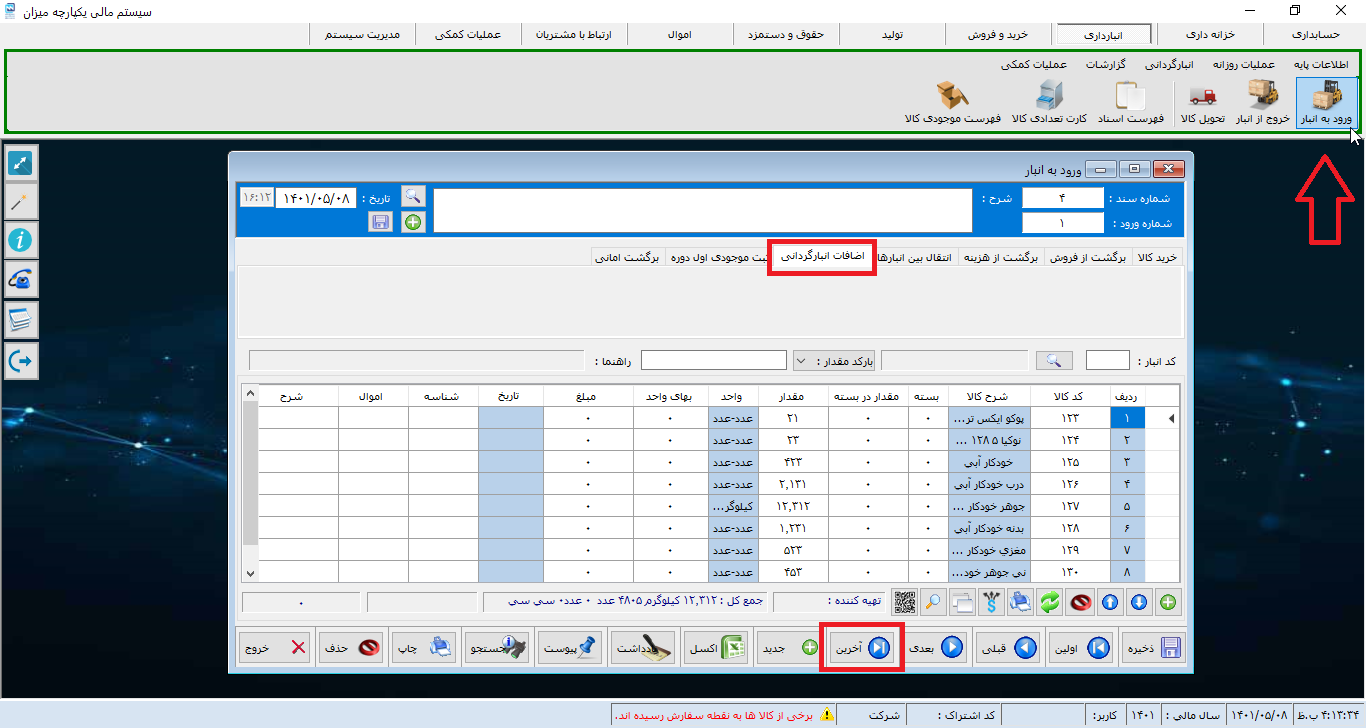Click the telephone icon in left sidebar
This screenshot has width=1366, height=728.
[21, 281]
